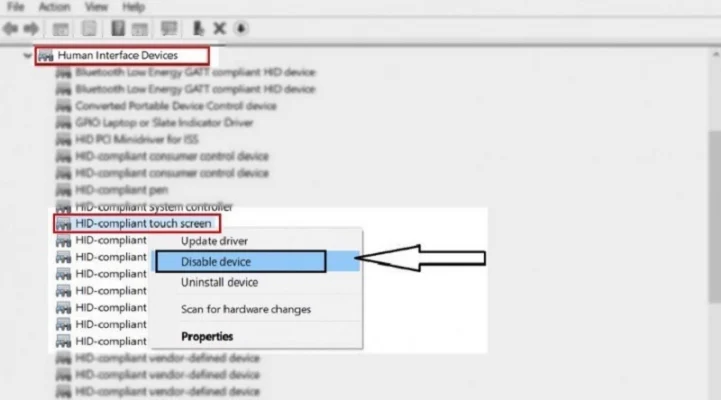Open the Help menu
Viewport: 721px width, 400px height.
tap(133, 7)
